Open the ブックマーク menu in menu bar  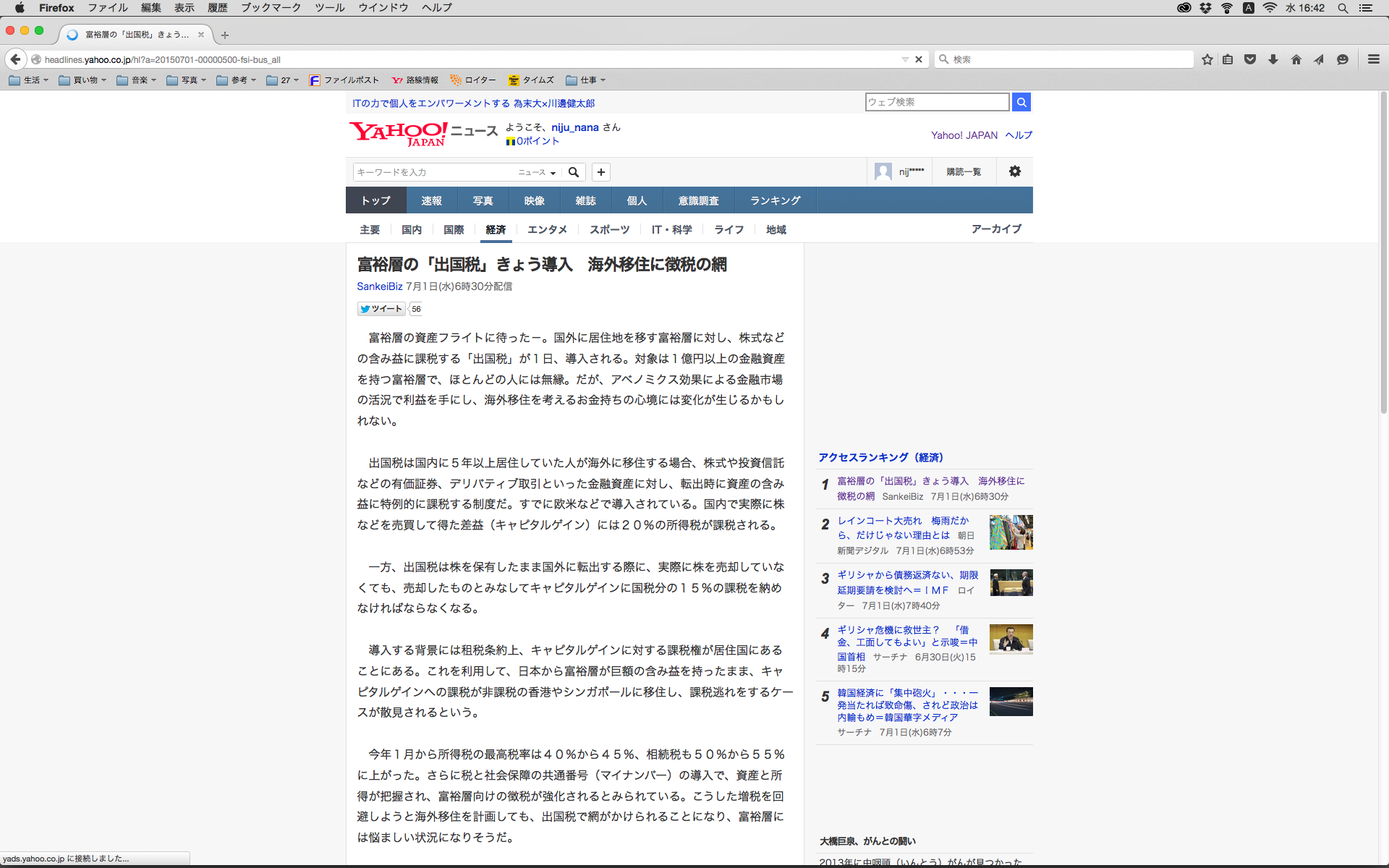tap(271, 7)
